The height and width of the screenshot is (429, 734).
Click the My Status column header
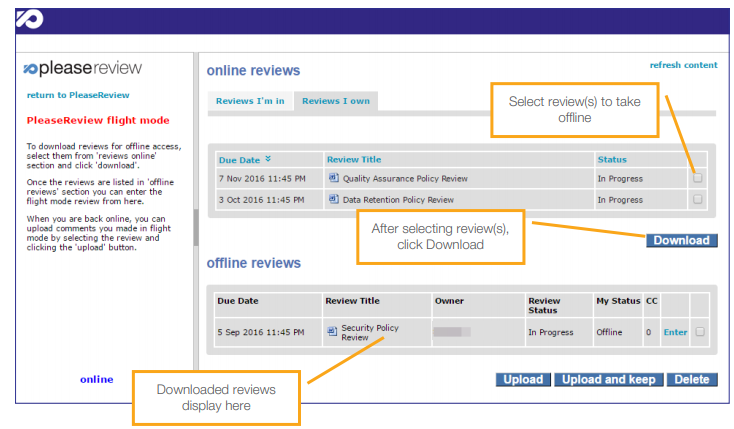(x=618, y=301)
